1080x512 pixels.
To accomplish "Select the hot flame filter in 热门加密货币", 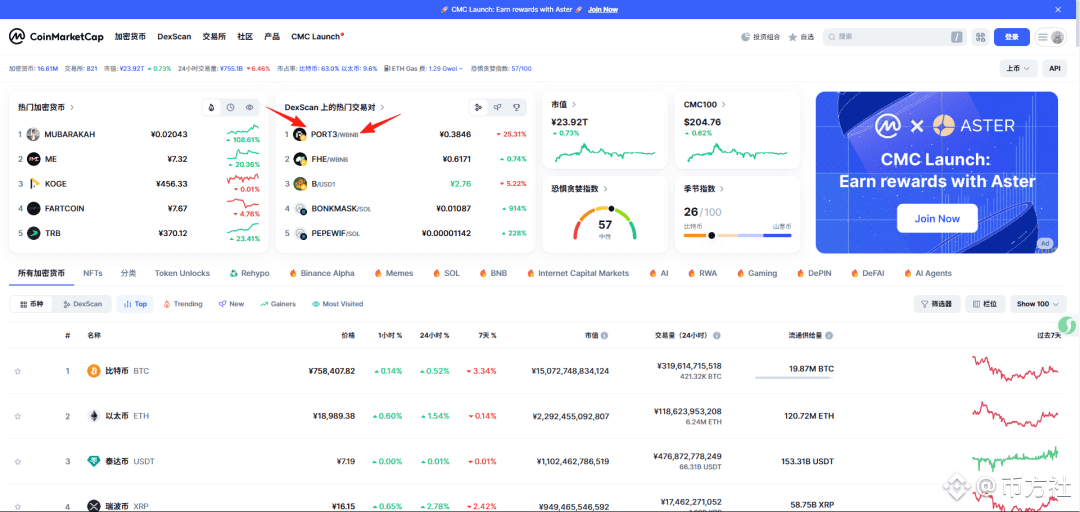I will (211, 107).
